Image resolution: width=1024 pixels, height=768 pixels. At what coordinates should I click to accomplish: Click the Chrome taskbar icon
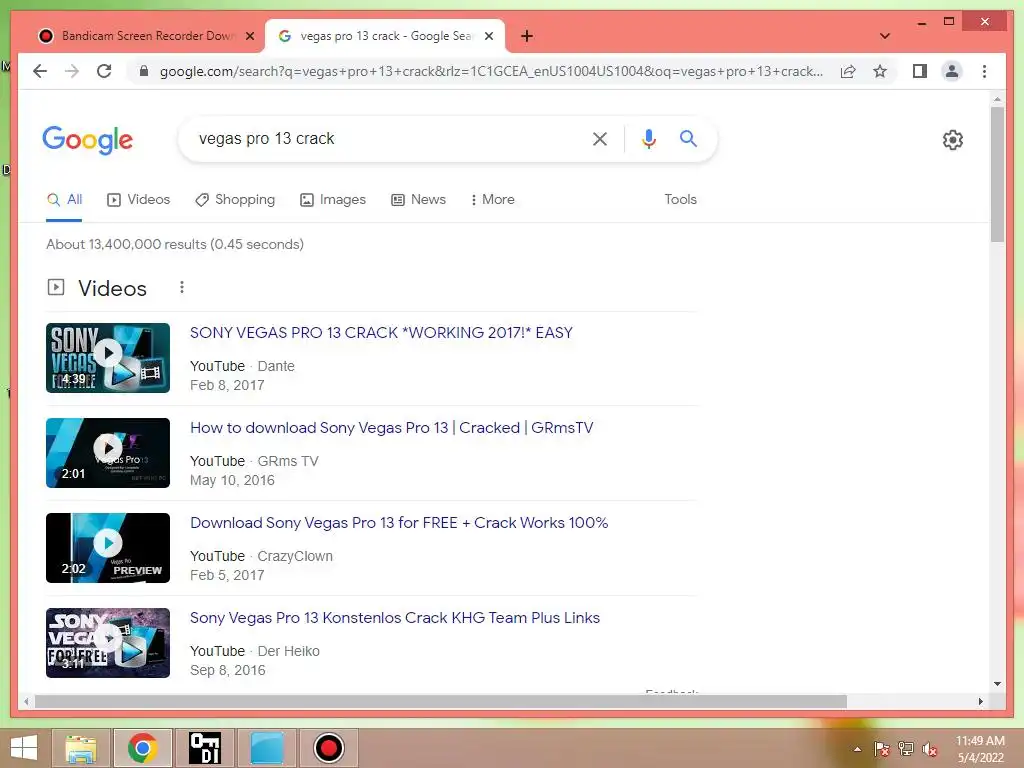click(x=142, y=748)
